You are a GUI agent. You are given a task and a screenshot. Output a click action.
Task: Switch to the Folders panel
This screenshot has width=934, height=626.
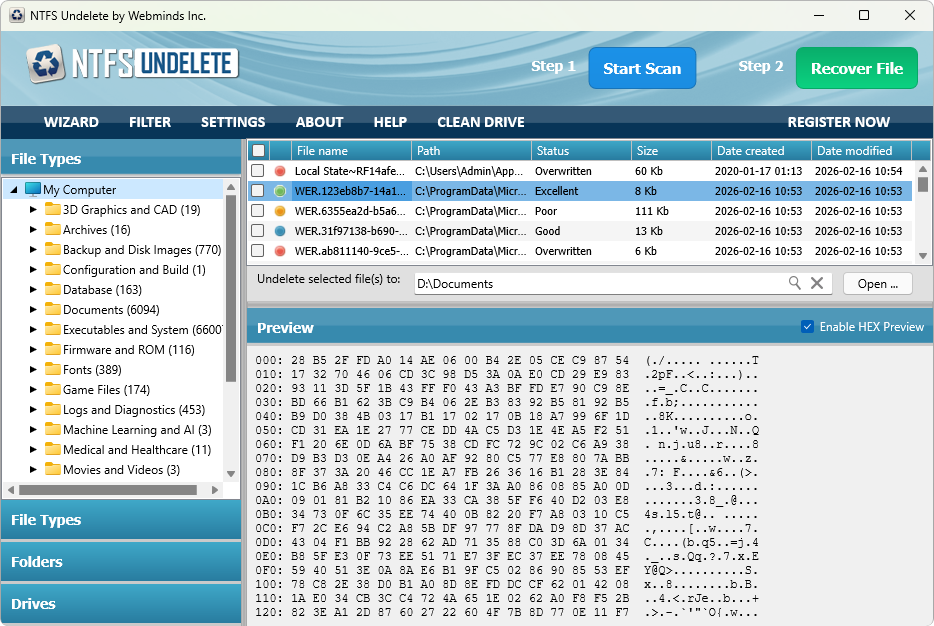tap(121, 562)
